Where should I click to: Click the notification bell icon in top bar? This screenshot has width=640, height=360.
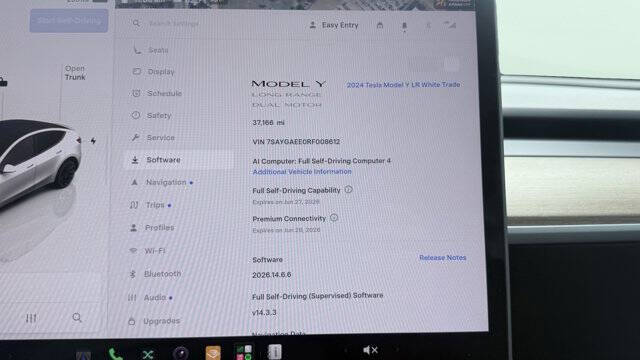404,26
